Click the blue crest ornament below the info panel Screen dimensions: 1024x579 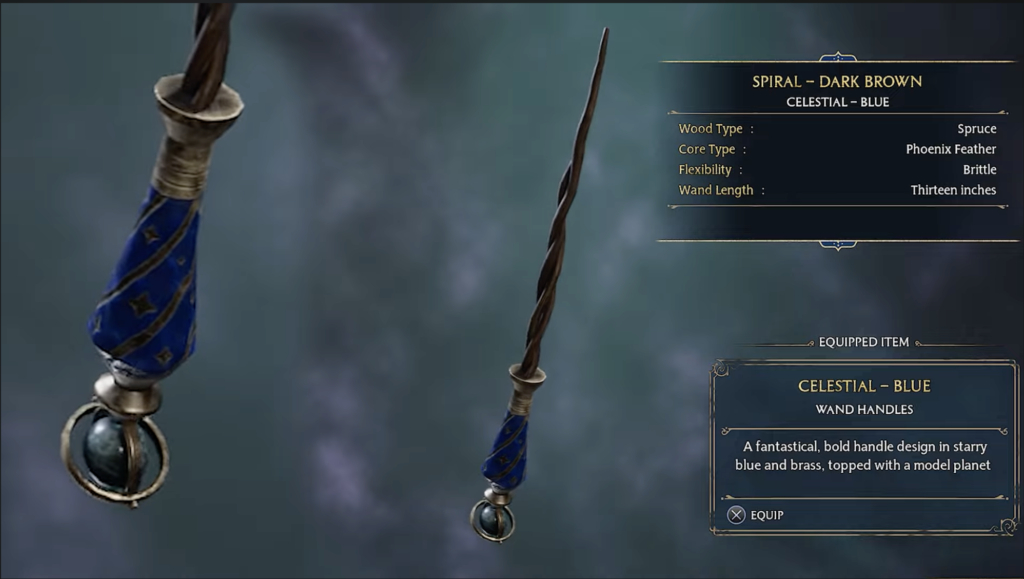837,245
